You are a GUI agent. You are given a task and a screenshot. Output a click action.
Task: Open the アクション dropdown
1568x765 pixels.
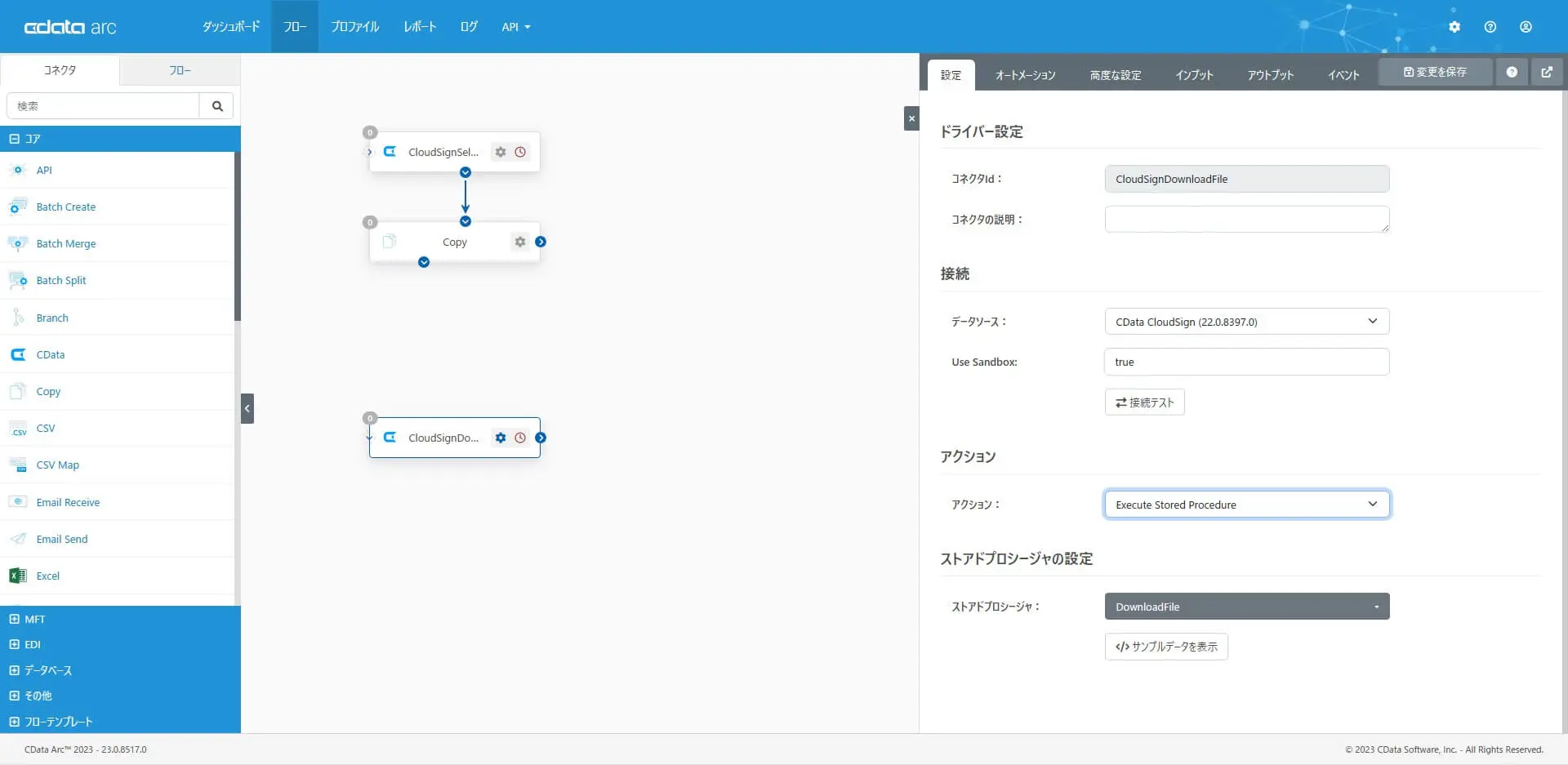click(x=1247, y=505)
